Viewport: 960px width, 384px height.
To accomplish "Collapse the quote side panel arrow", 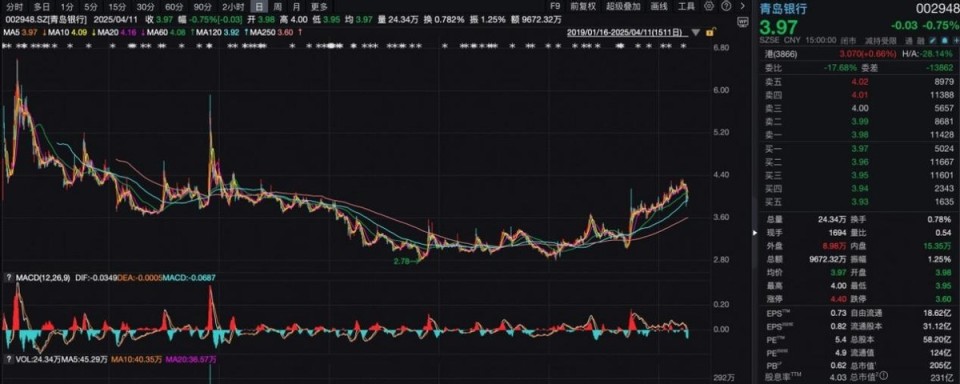I will click(754, 233).
